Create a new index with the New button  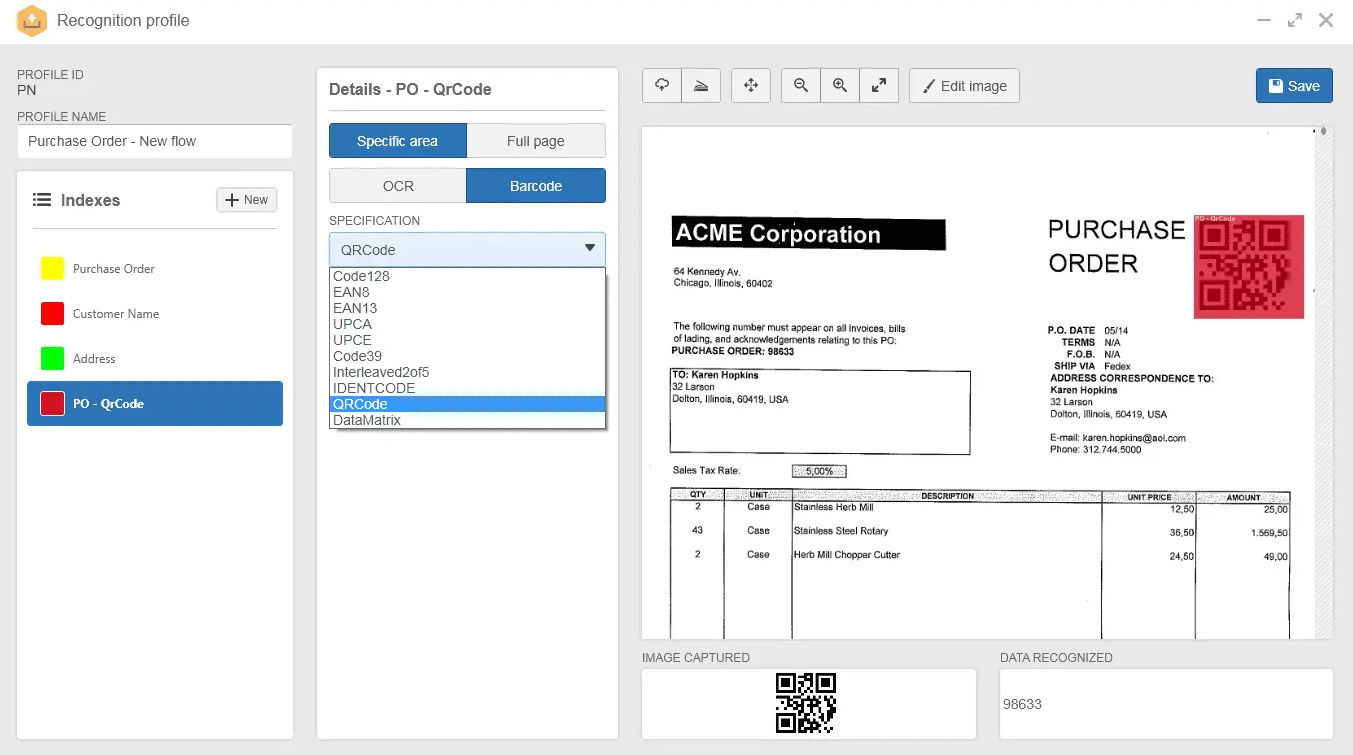point(246,200)
